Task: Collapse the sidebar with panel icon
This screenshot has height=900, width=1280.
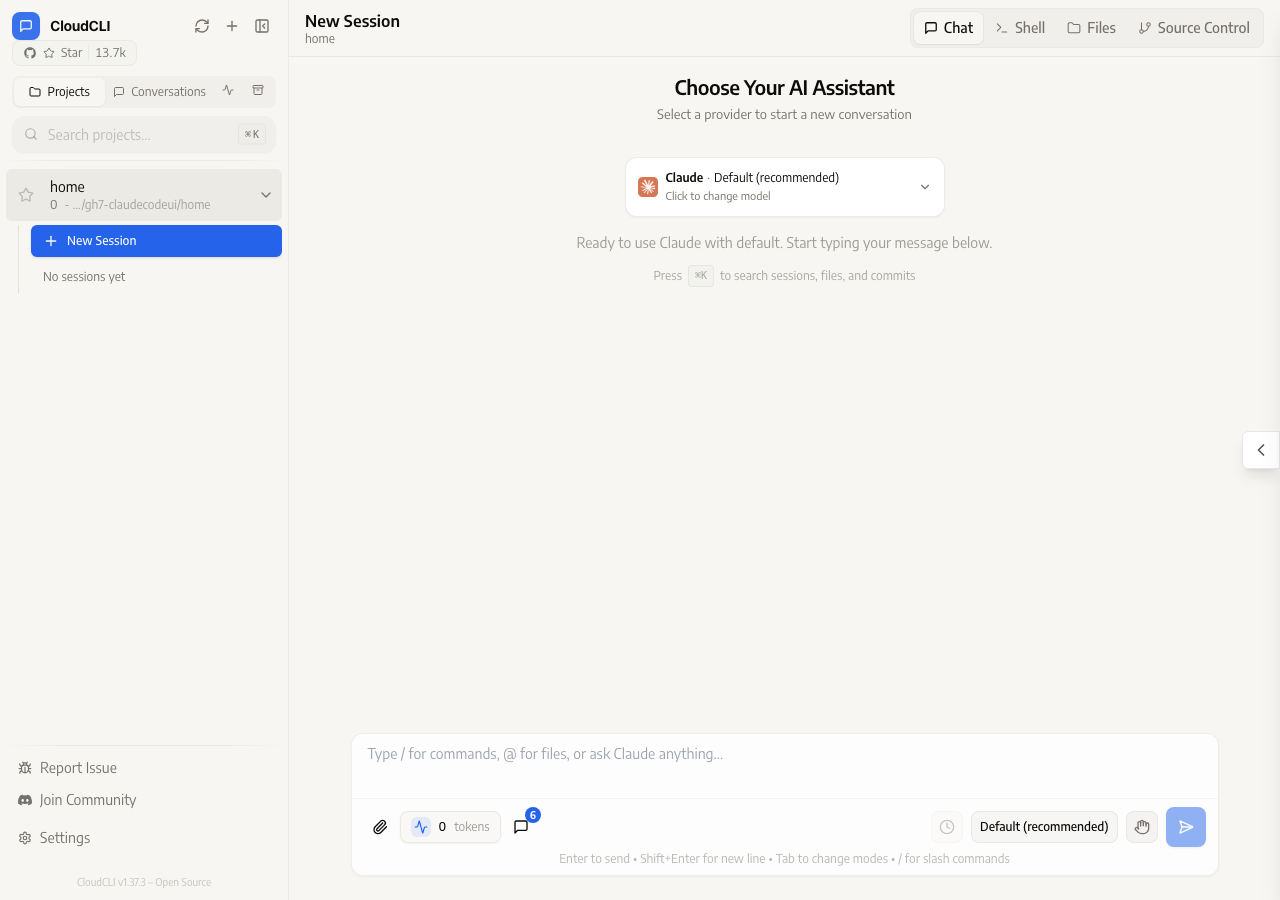Action: point(262,26)
